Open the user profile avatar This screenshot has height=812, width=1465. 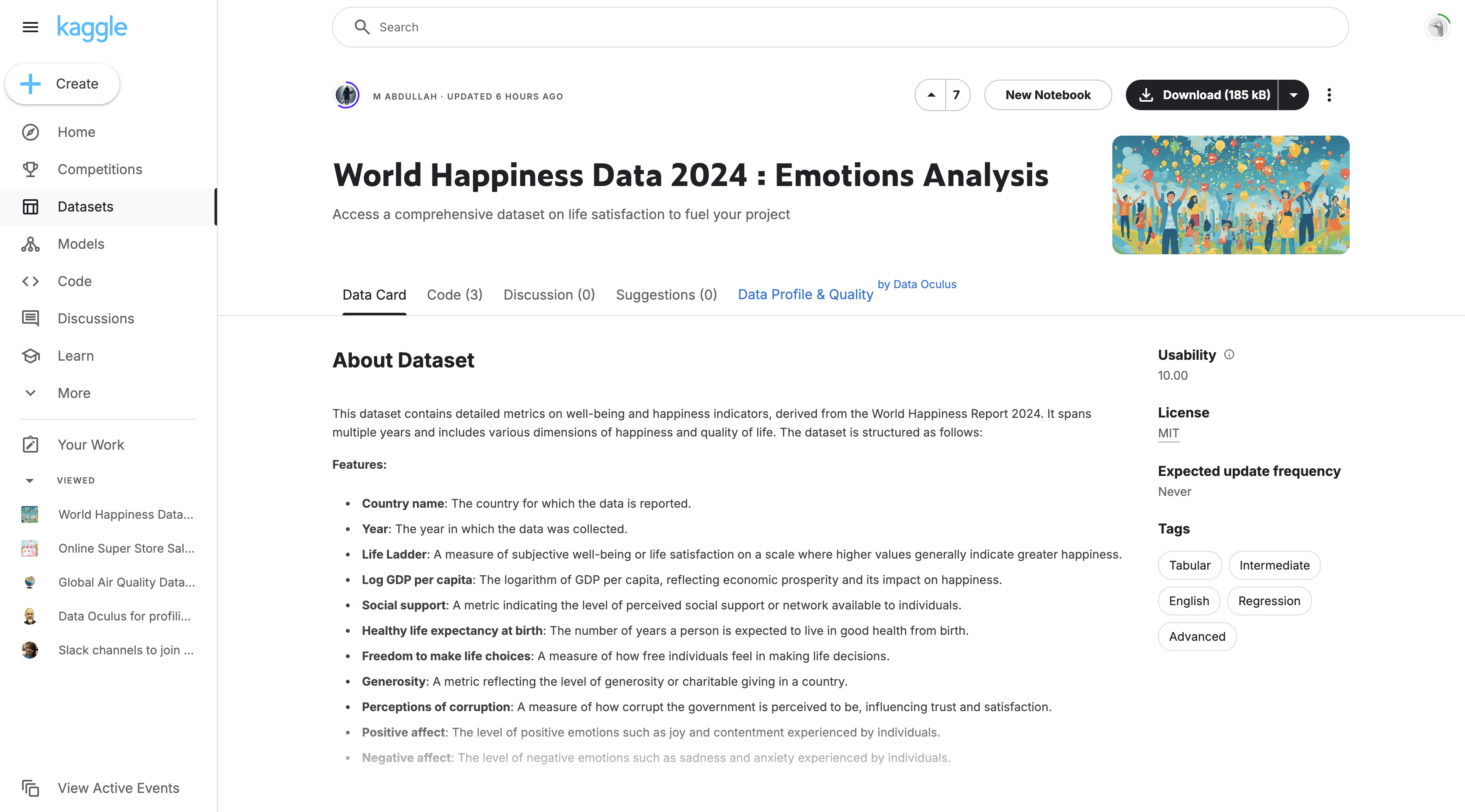(x=1438, y=27)
